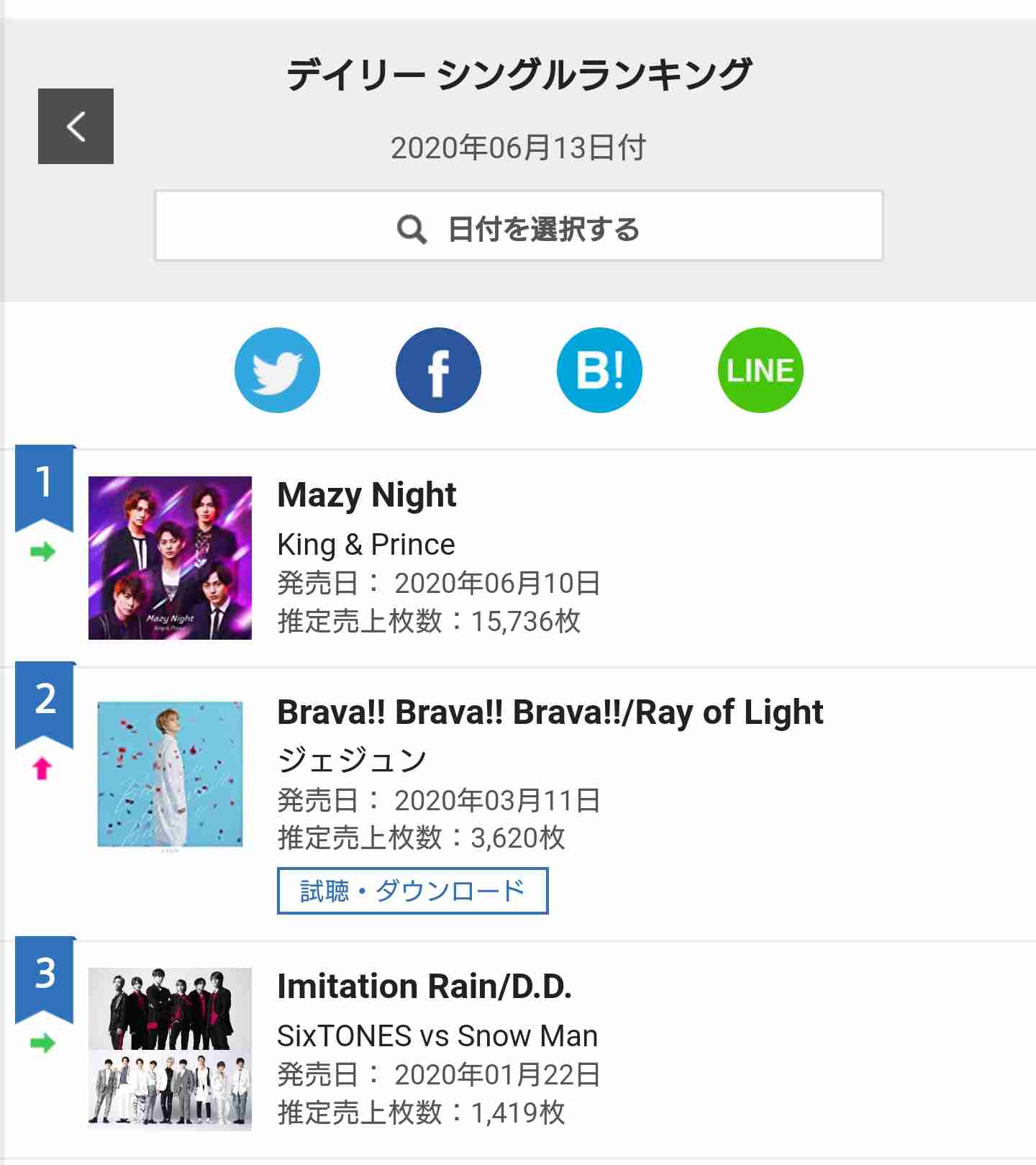Open the Imitation Rain/D.D. title link
The width and height of the screenshot is (1036, 1165).
pyautogui.click(x=424, y=986)
